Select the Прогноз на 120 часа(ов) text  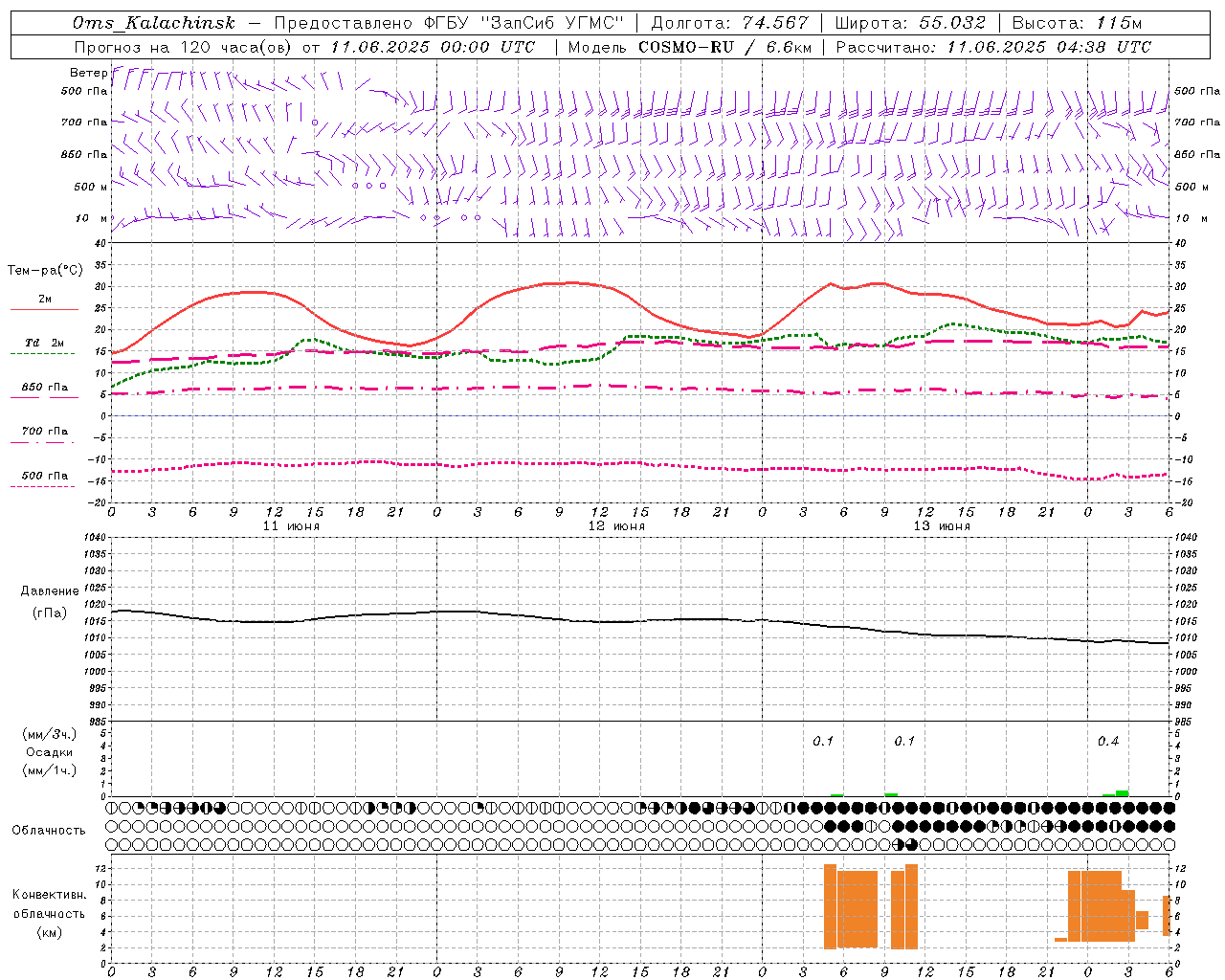(184, 47)
